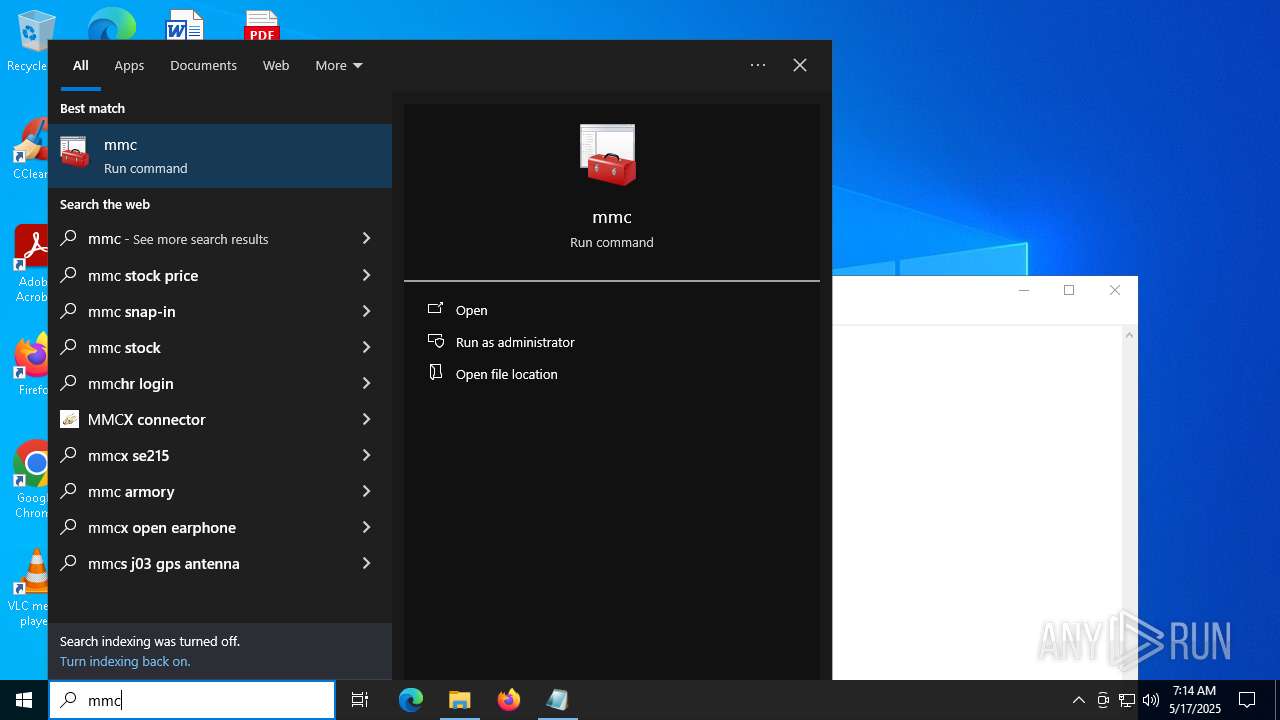Click the Microsoft Edge desktop icon
This screenshot has height=720, width=1280.
(x=111, y=25)
